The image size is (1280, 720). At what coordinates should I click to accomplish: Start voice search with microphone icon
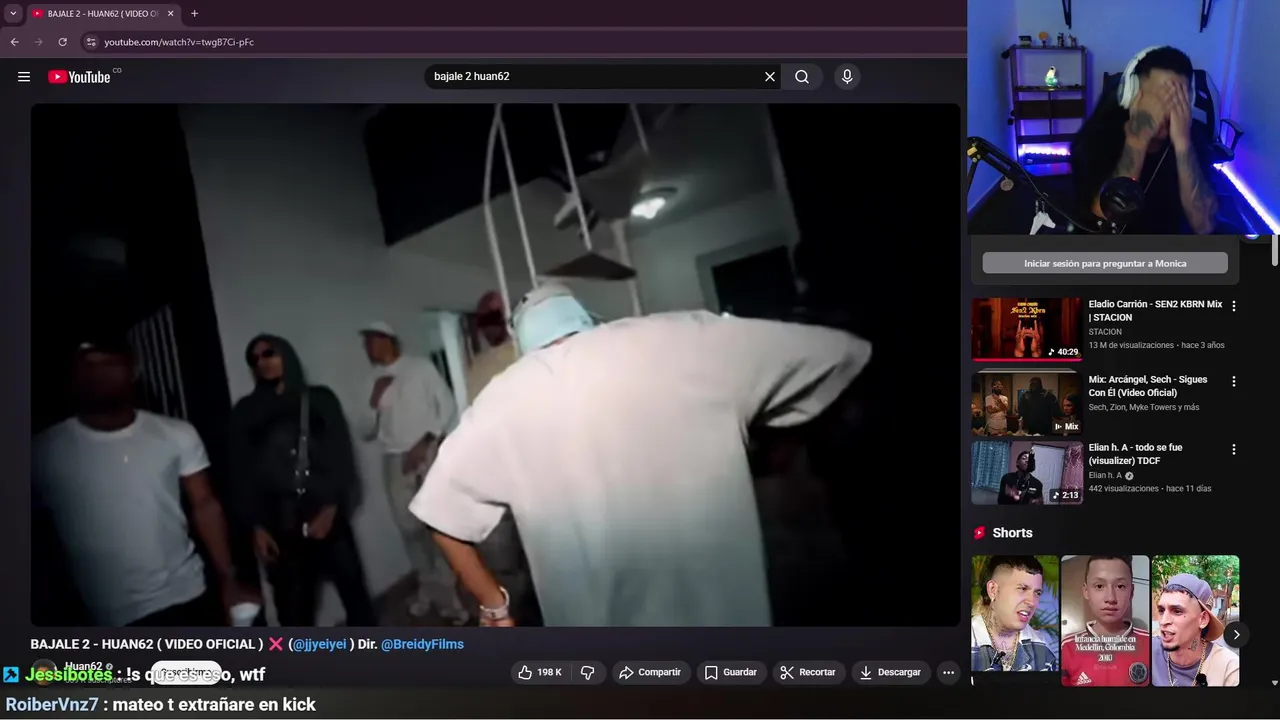tap(847, 76)
